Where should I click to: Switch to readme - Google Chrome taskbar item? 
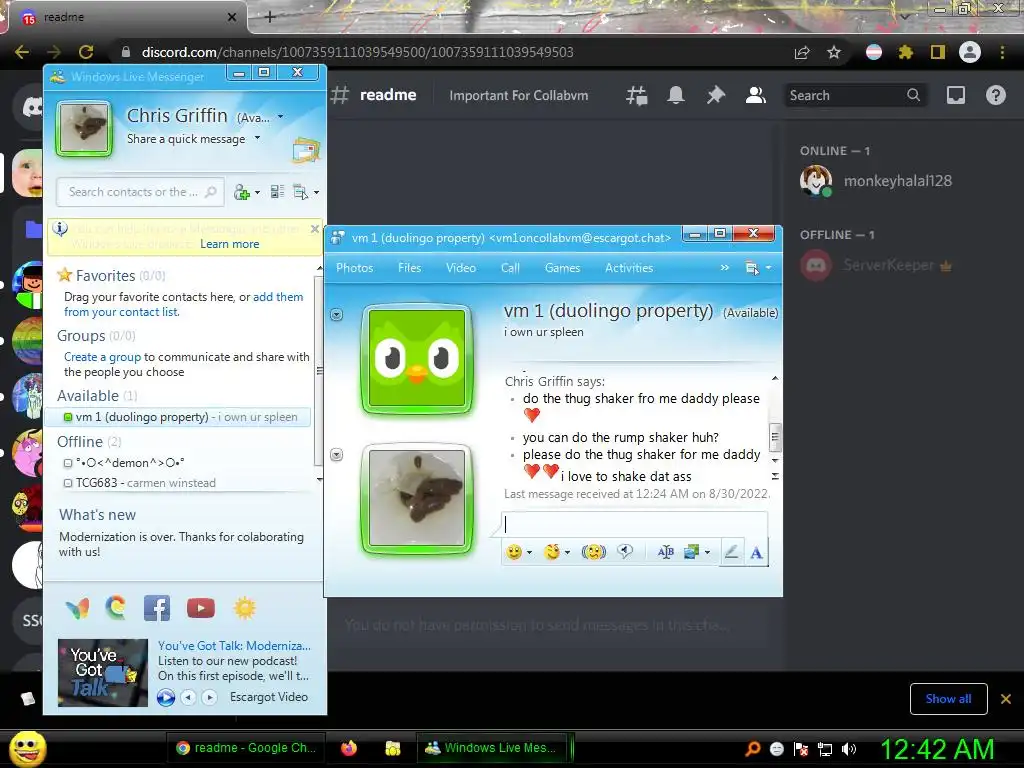[x=247, y=748]
